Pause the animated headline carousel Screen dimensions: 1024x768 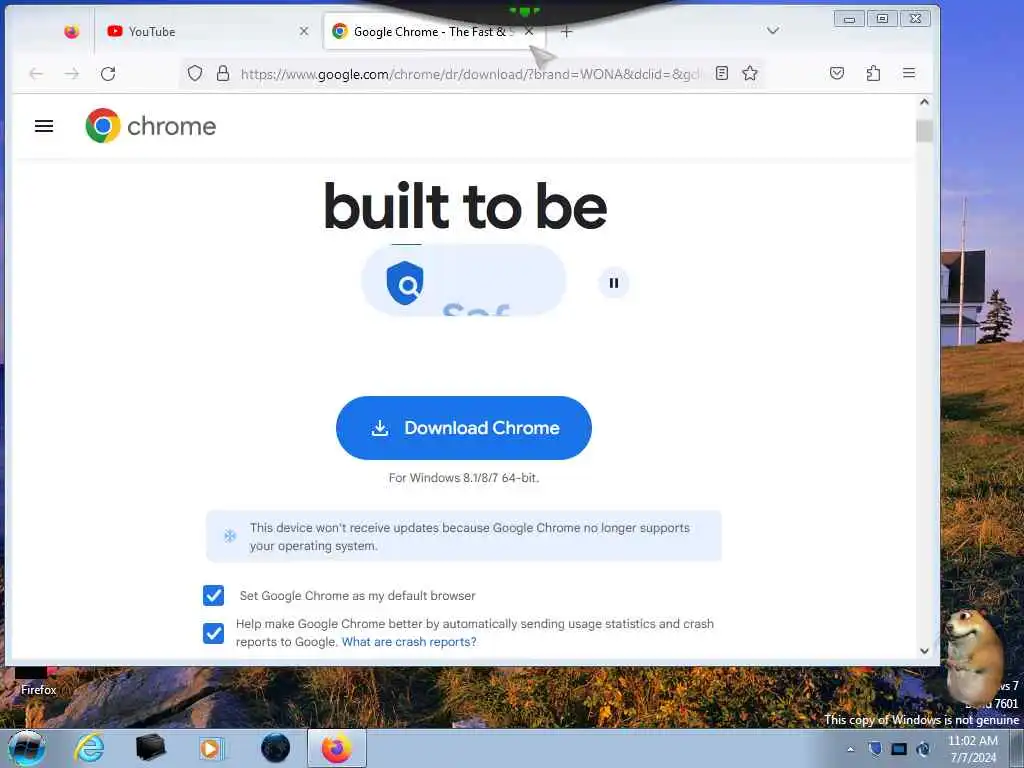(x=614, y=283)
